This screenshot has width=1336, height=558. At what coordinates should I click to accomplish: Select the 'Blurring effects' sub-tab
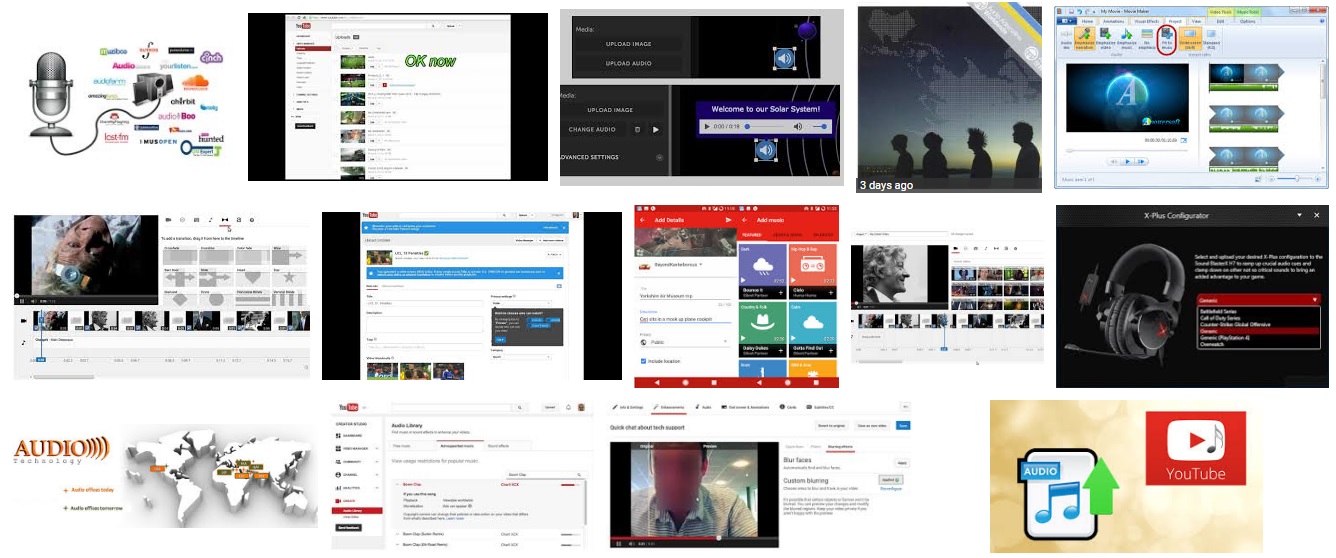click(840, 447)
